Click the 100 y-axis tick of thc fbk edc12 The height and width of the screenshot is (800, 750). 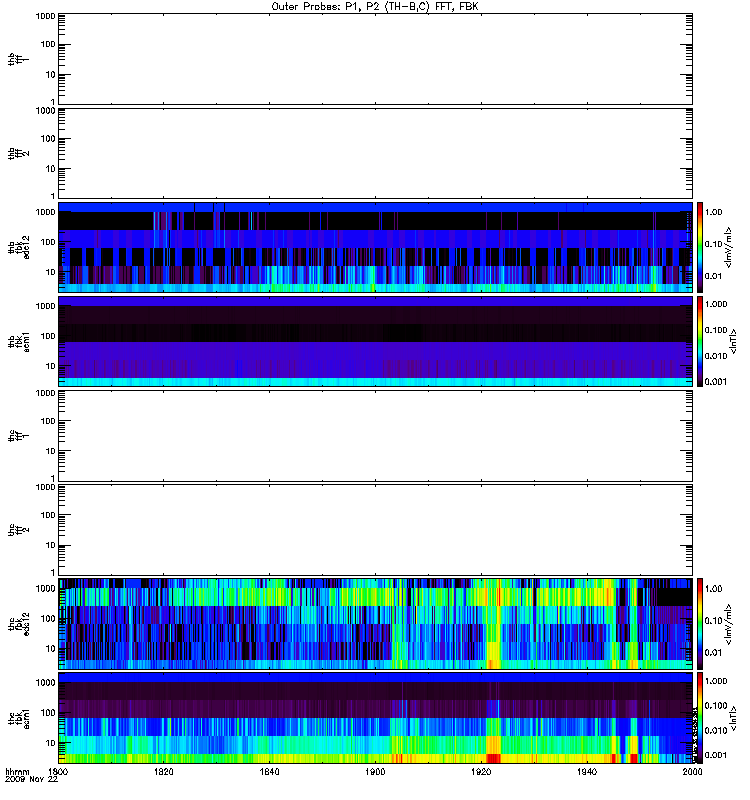click(48, 618)
